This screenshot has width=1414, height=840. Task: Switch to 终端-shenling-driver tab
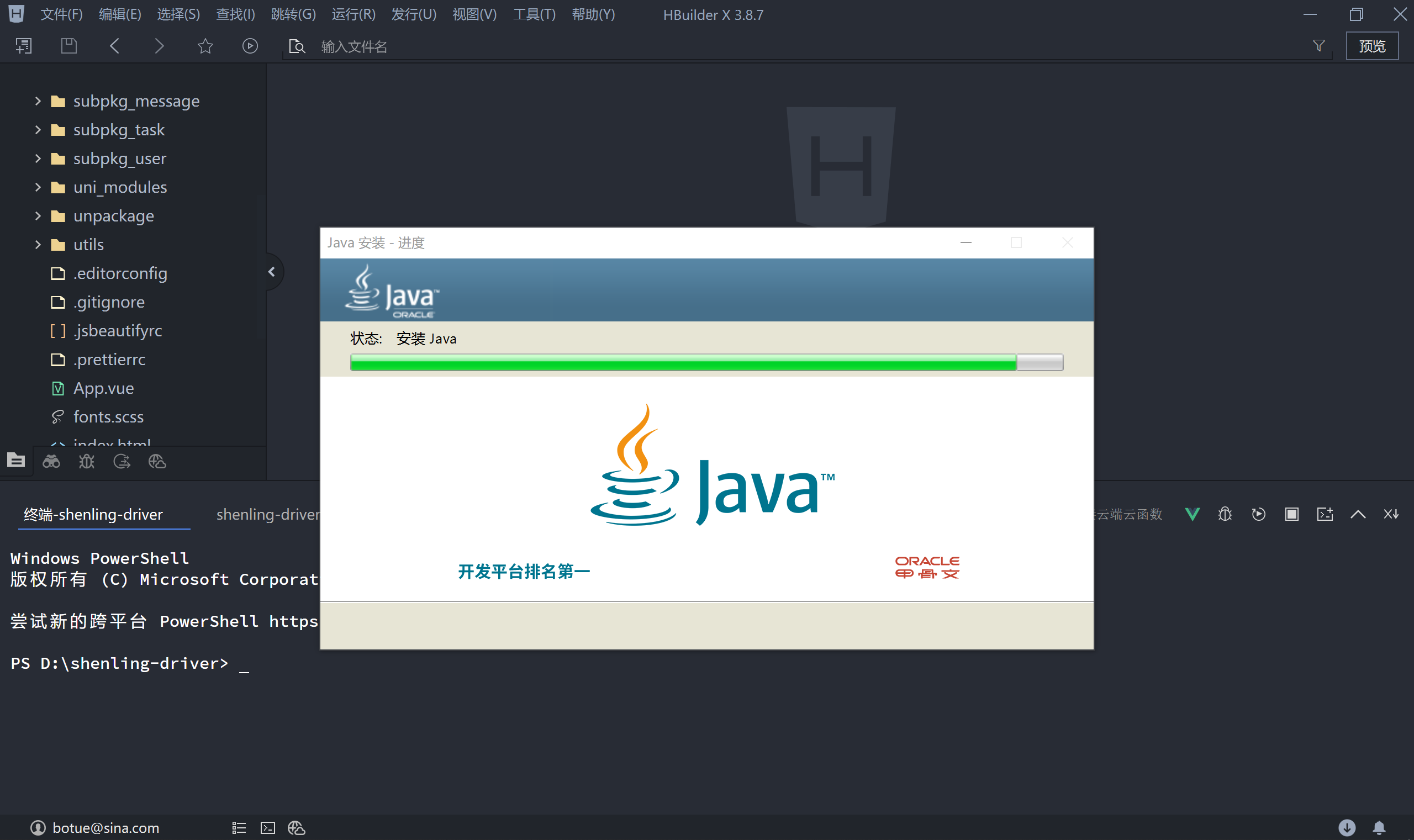93,514
